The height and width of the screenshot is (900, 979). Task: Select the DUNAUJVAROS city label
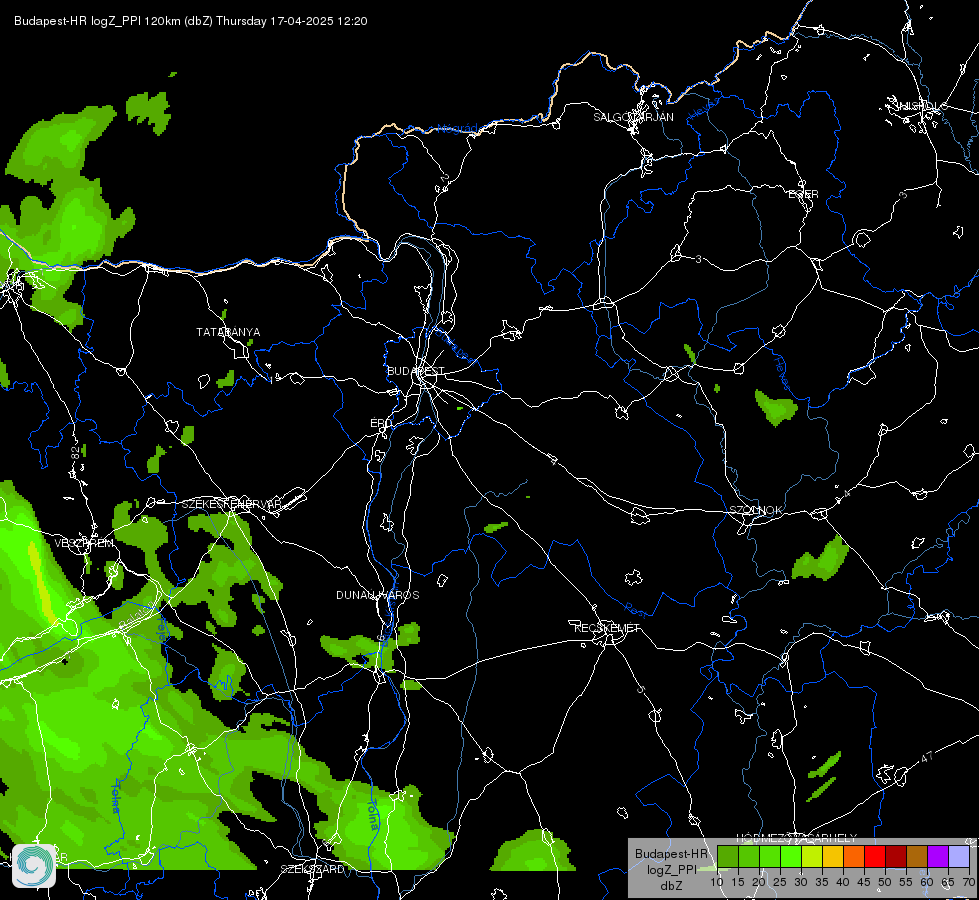378,595
